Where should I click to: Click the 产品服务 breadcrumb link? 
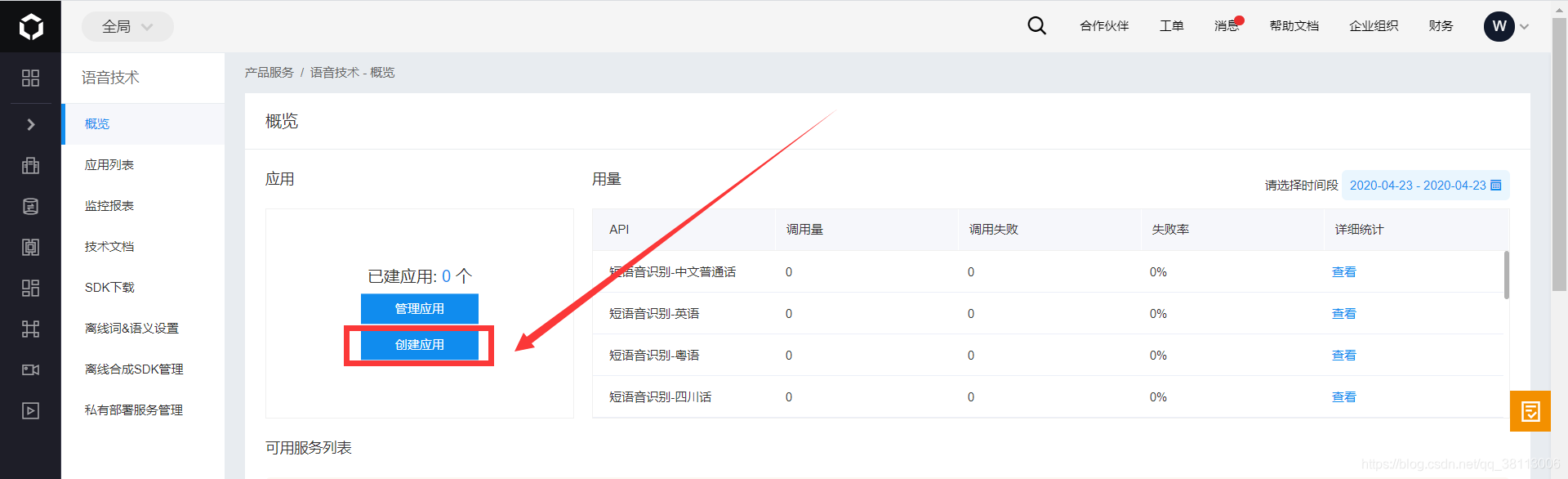coord(269,73)
